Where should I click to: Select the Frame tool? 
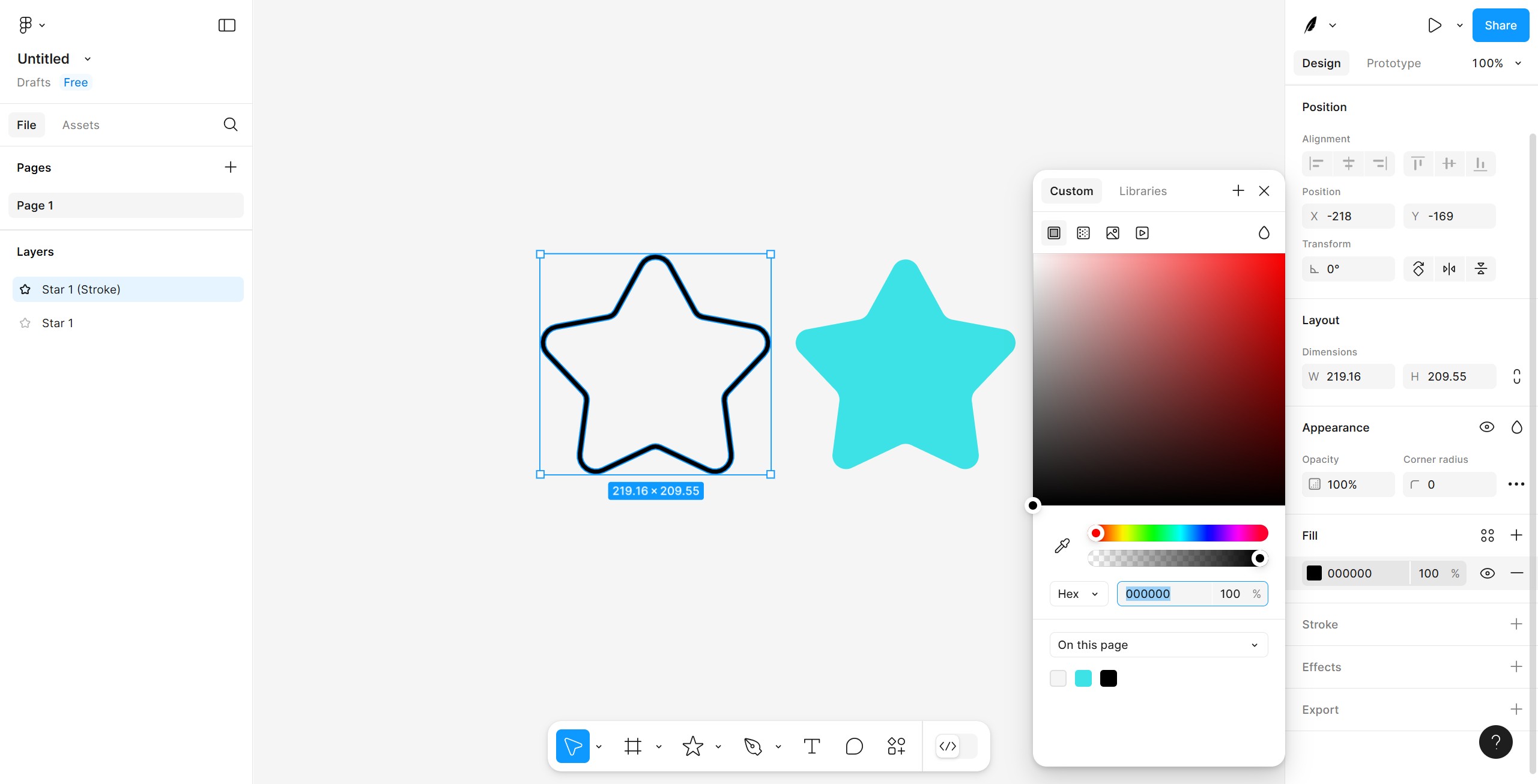[x=632, y=746]
